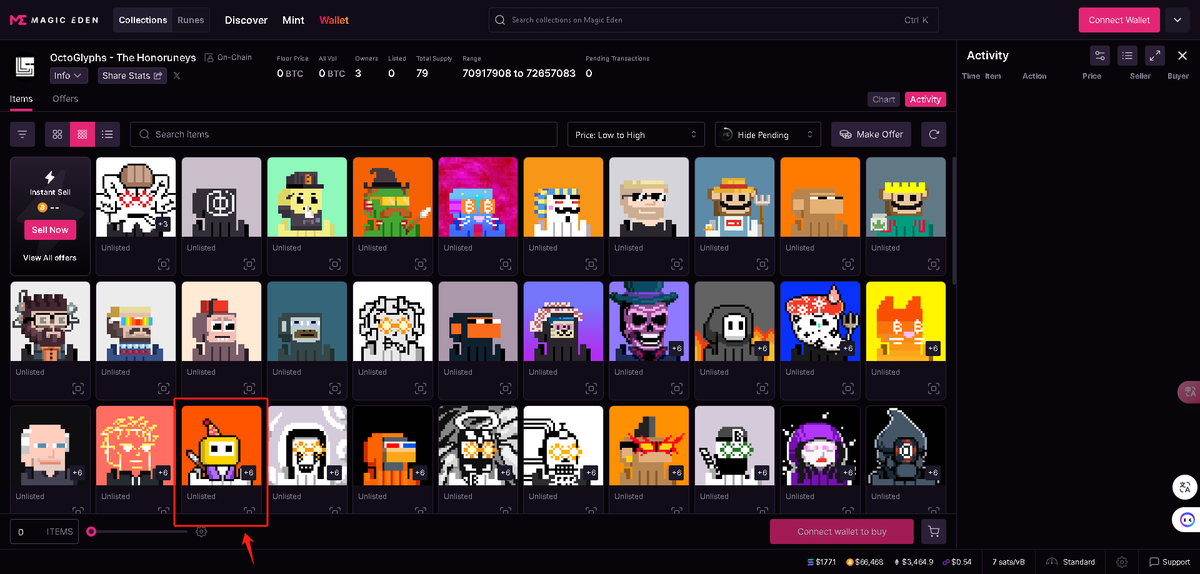Open Activity filter settings icon
The width and height of the screenshot is (1200, 574).
pos(1100,56)
